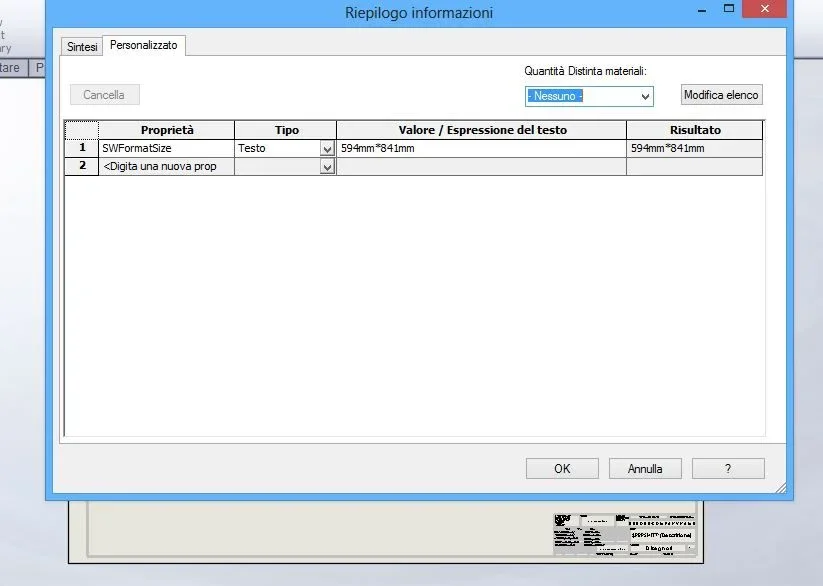The width and height of the screenshot is (823, 586).
Task: Select the SWFormatSize property cell
Action: tap(166, 148)
